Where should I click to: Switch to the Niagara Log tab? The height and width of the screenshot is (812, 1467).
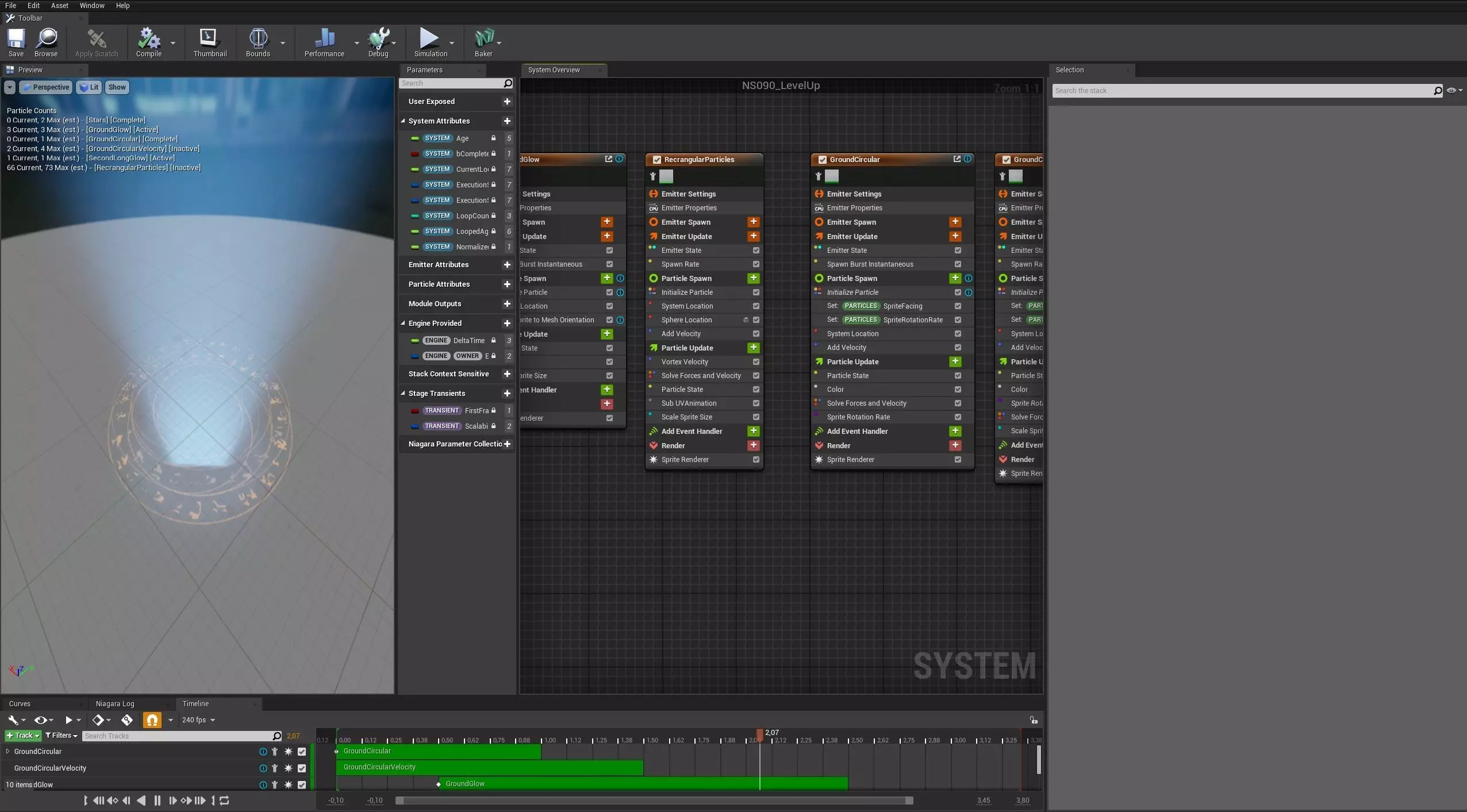pyautogui.click(x=115, y=704)
